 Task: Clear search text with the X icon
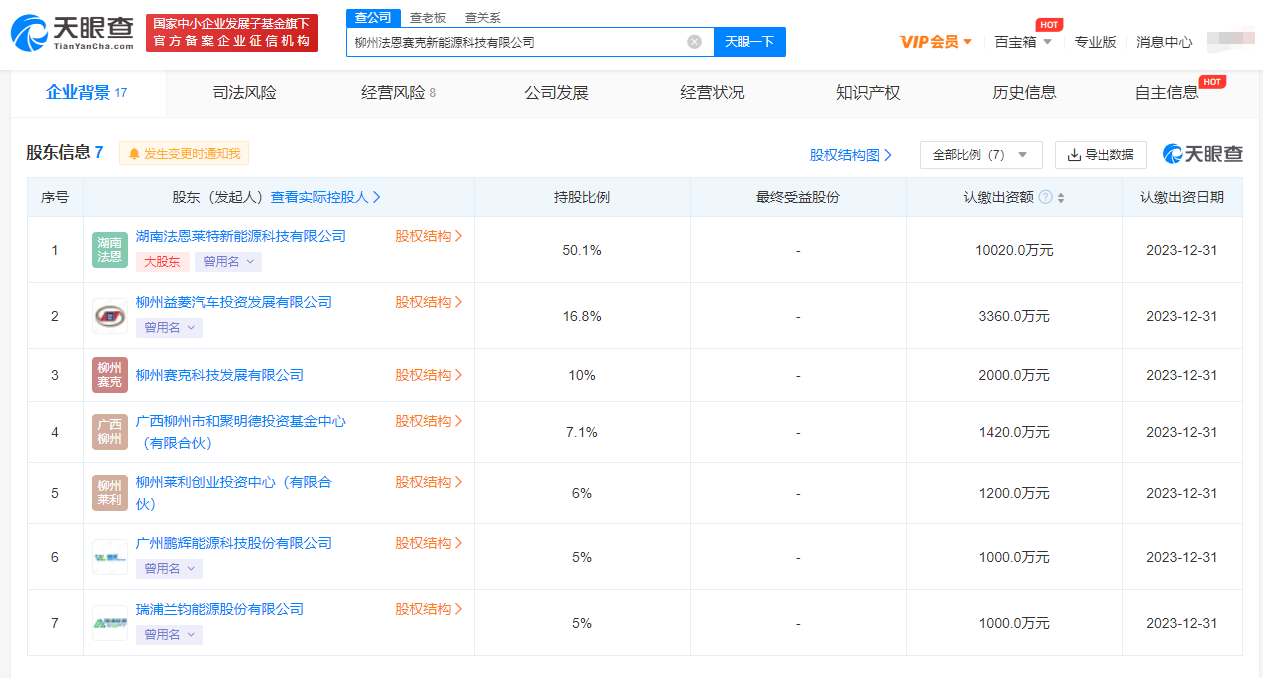click(x=694, y=42)
